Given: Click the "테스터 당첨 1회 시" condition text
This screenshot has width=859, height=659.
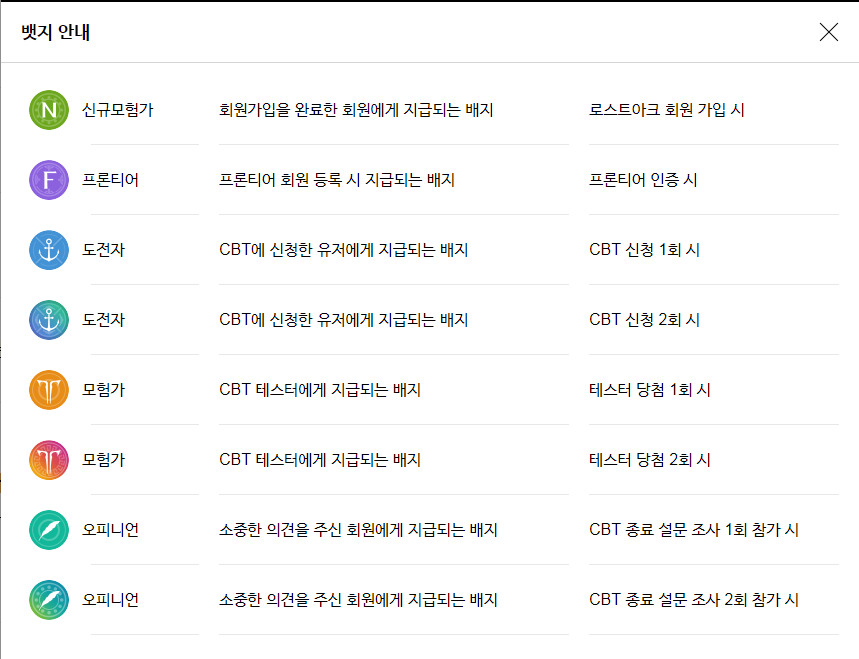Looking at the screenshot, I should tap(650, 390).
